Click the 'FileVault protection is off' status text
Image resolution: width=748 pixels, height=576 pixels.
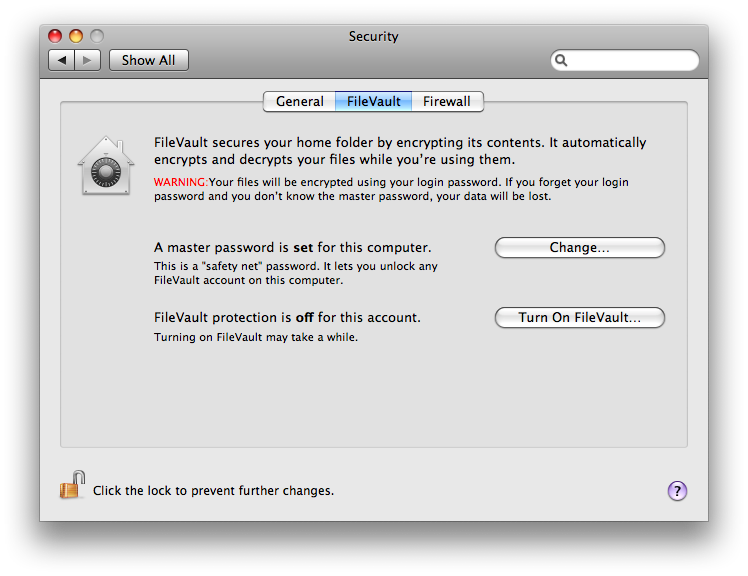tap(287, 318)
